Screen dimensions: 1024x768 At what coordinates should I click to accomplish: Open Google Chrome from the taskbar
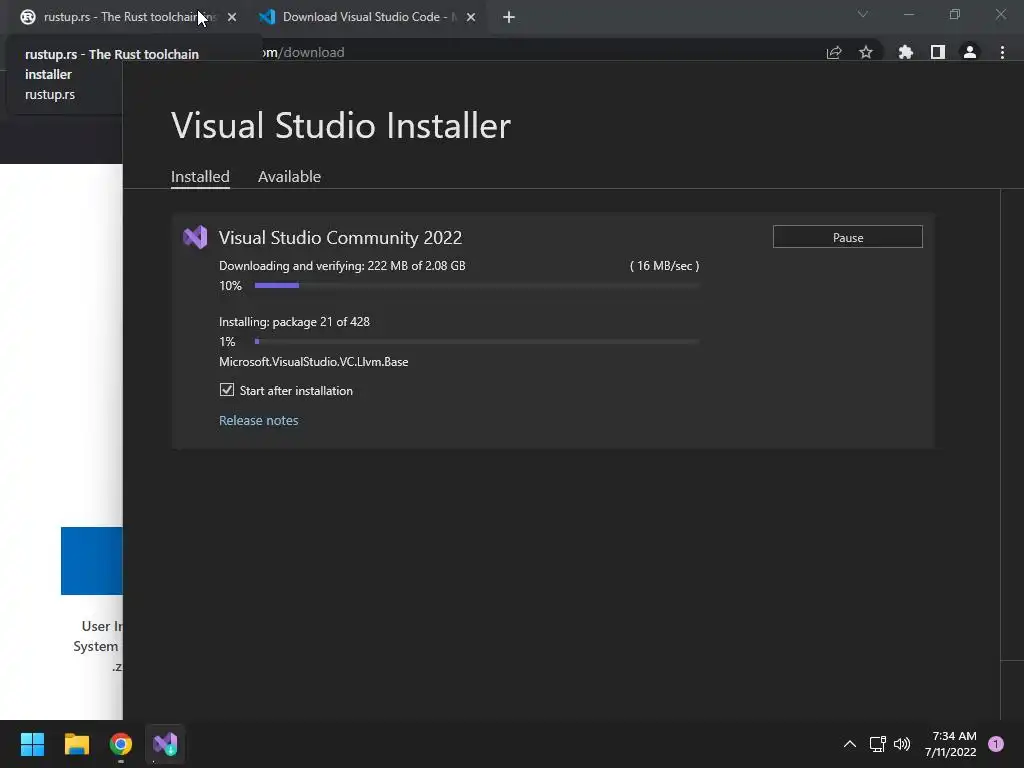pyautogui.click(x=121, y=744)
